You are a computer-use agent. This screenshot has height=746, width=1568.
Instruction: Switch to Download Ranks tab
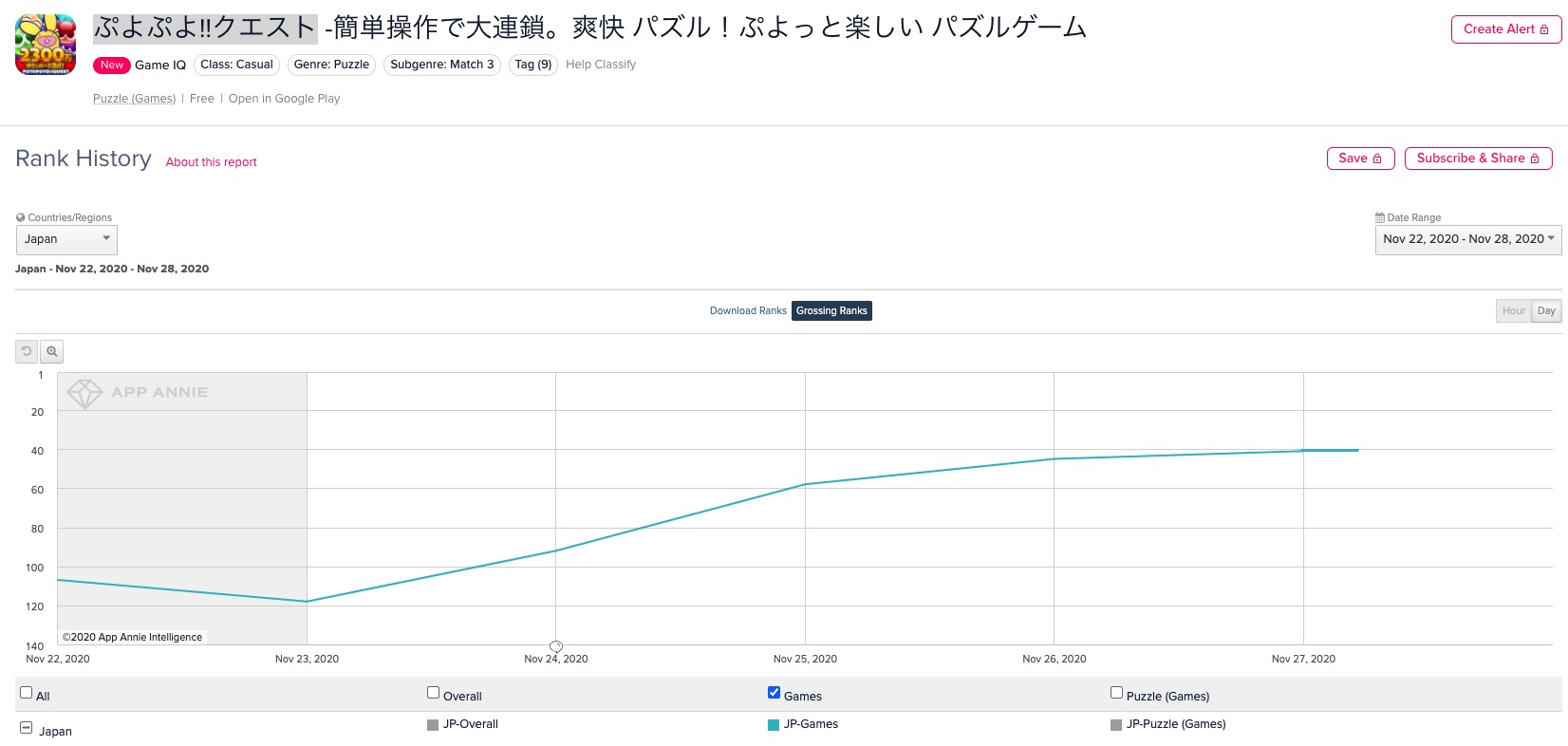pos(748,310)
